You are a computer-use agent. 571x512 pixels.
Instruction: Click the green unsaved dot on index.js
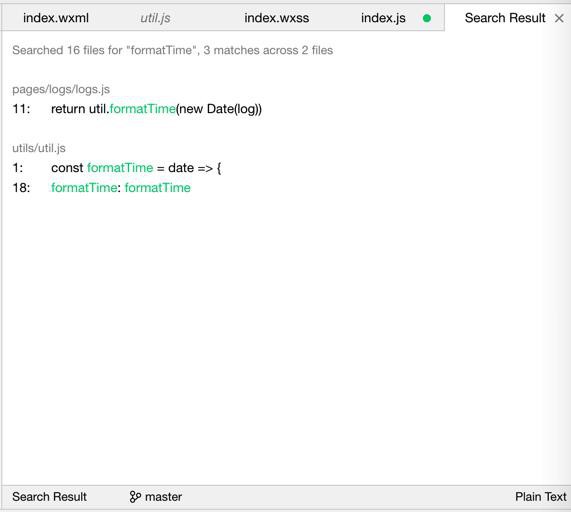(x=427, y=18)
